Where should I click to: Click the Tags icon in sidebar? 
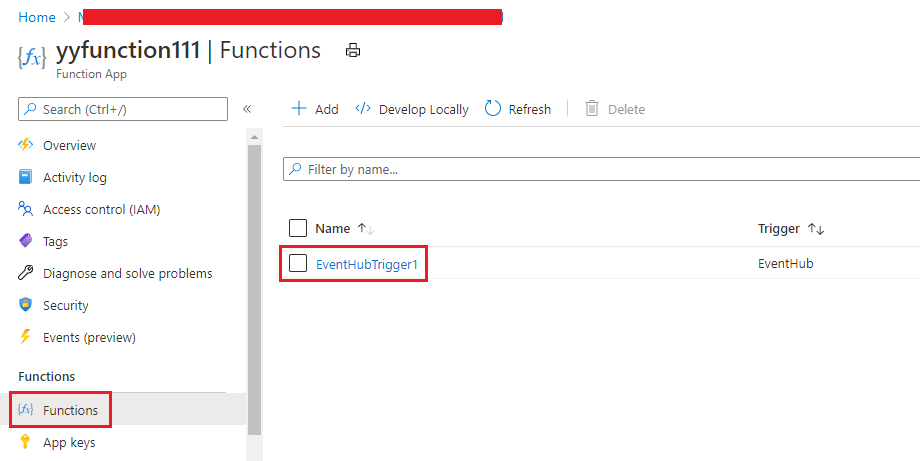pos(26,241)
